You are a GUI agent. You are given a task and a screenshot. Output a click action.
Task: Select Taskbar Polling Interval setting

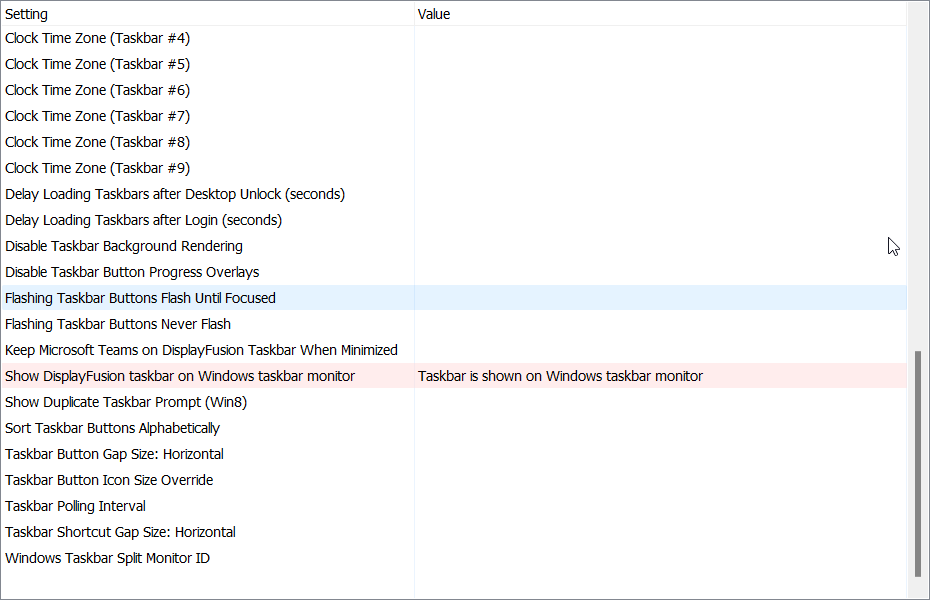coord(75,506)
